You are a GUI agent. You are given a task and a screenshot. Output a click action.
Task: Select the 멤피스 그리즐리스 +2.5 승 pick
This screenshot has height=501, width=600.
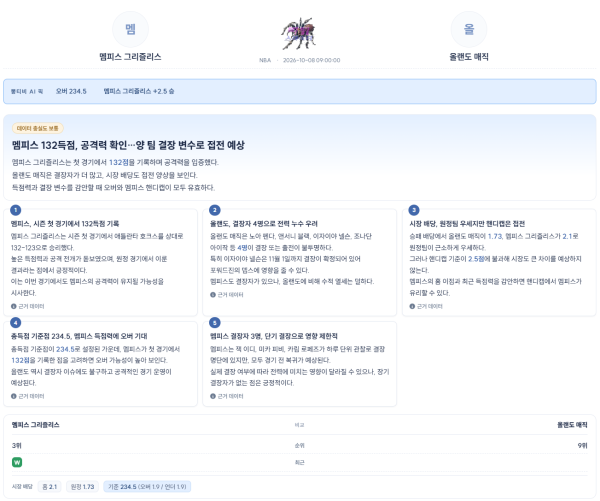pos(139,91)
